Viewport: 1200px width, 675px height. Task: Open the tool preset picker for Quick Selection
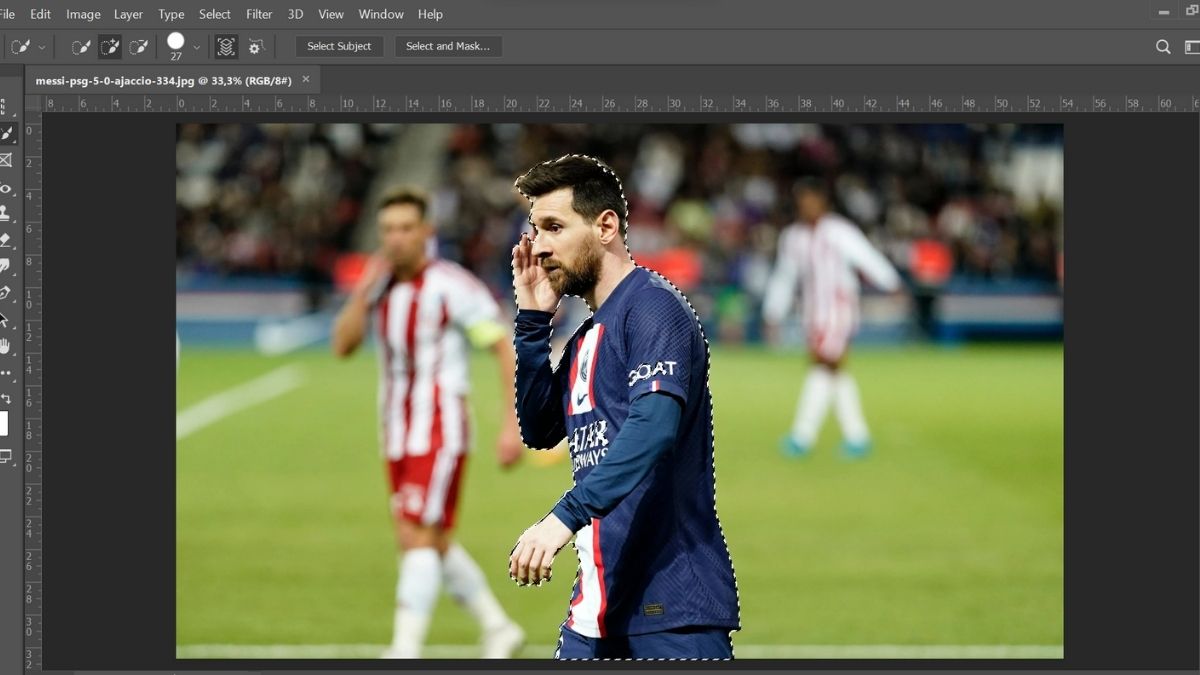(x=20, y=46)
